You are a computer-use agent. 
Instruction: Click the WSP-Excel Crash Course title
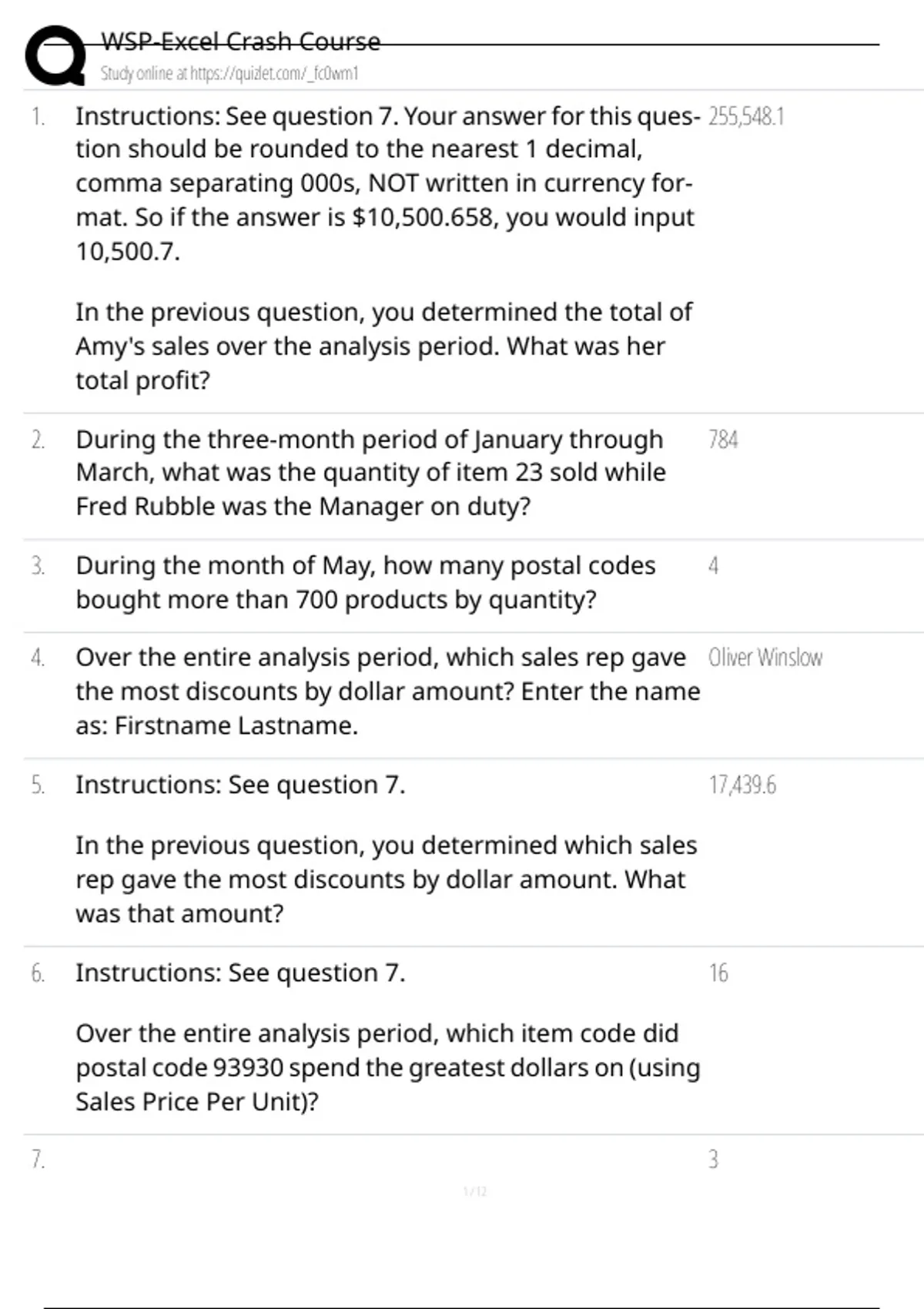click(240, 41)
